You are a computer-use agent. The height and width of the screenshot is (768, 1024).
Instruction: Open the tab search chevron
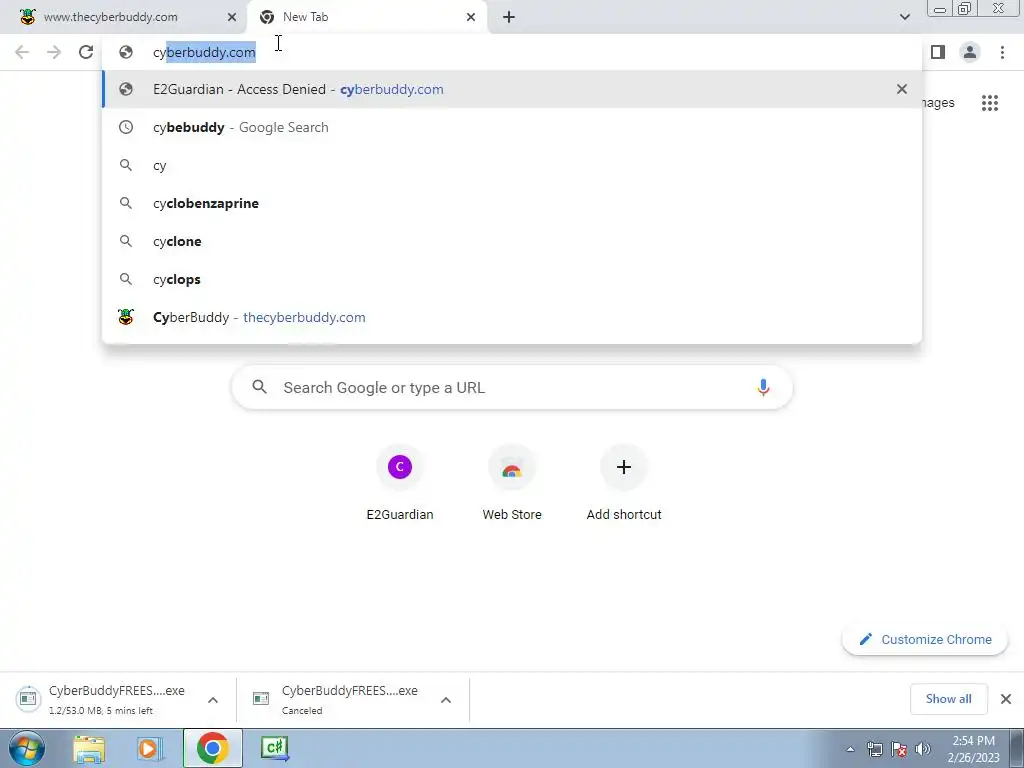904,17
